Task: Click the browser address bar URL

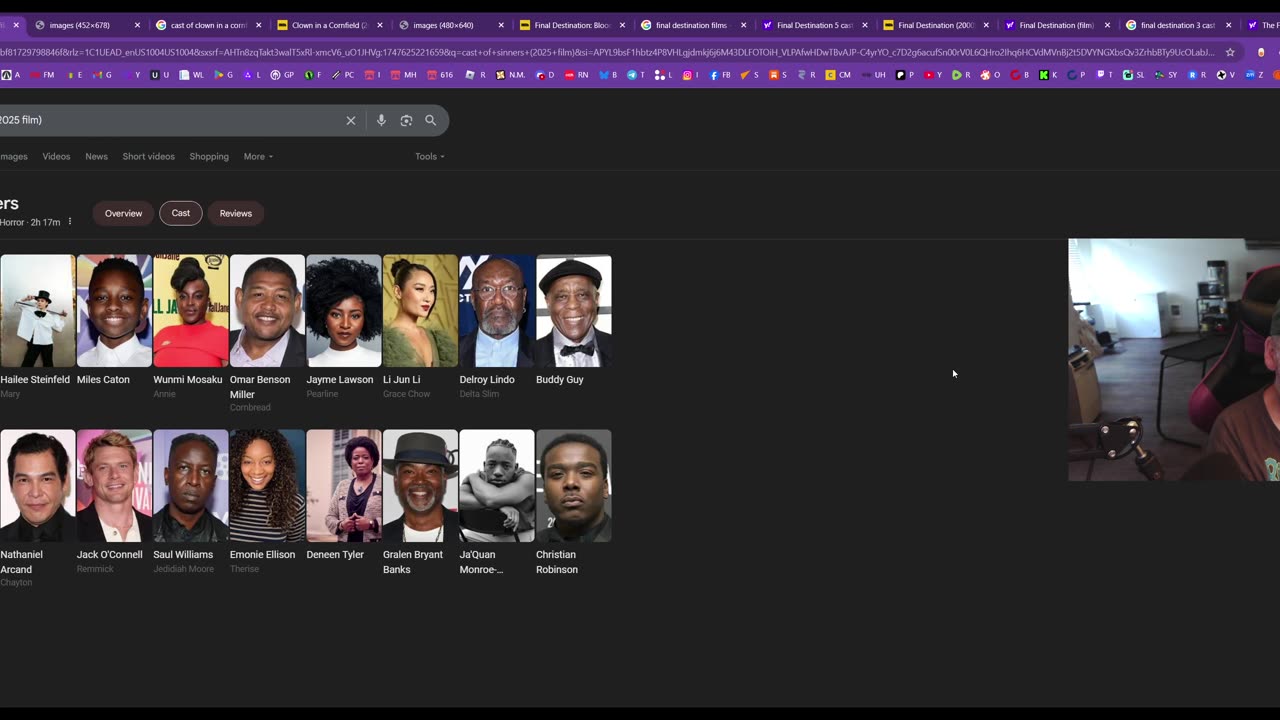Action: 607,52
